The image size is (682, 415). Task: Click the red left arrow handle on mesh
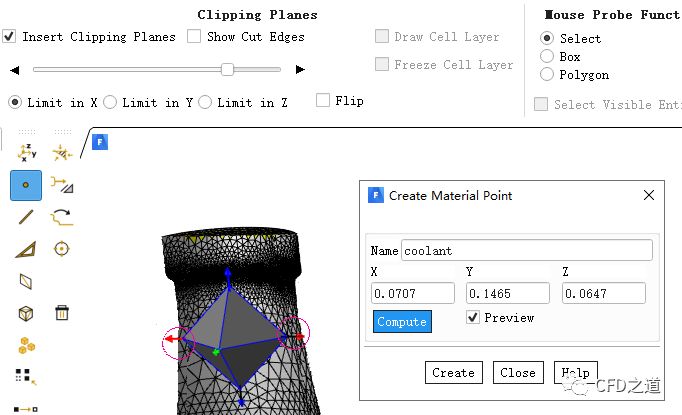(x=173, y=338)
